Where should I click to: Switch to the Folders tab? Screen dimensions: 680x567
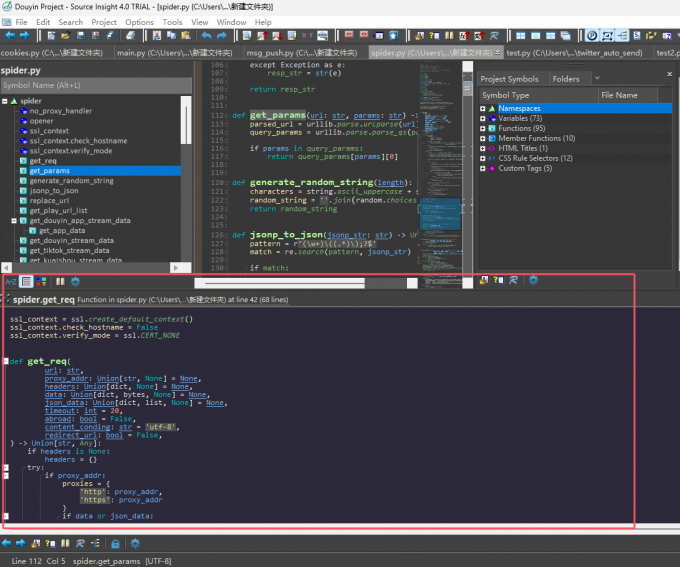(x=565, y=79)
